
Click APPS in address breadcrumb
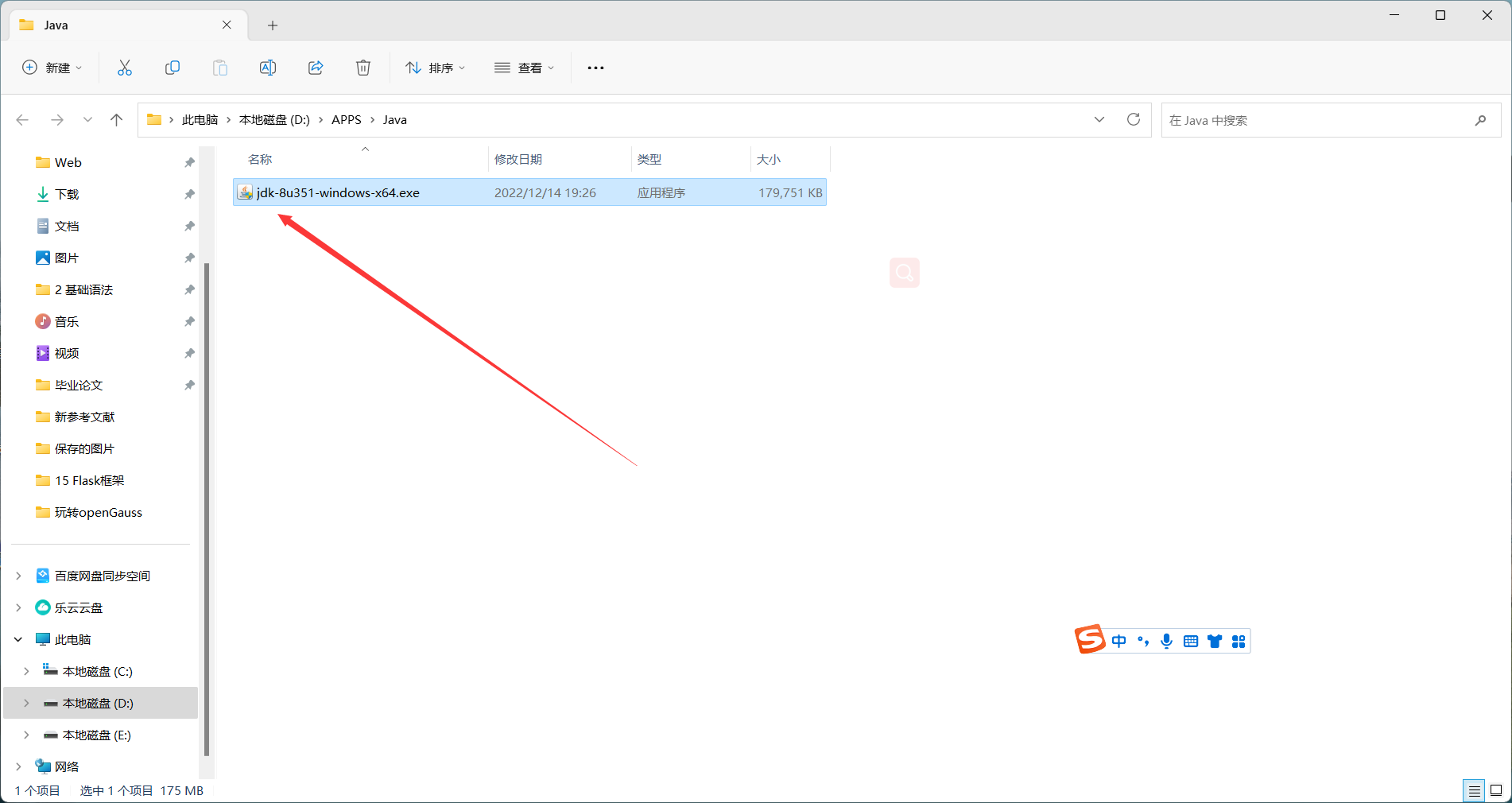[x=346, y=120]
